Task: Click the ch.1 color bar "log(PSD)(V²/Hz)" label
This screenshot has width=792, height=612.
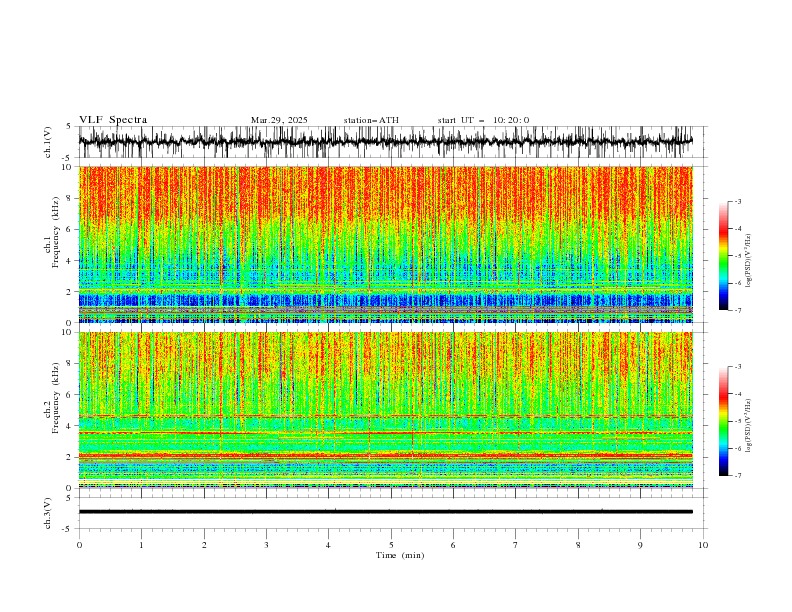Action: (748, 260)
